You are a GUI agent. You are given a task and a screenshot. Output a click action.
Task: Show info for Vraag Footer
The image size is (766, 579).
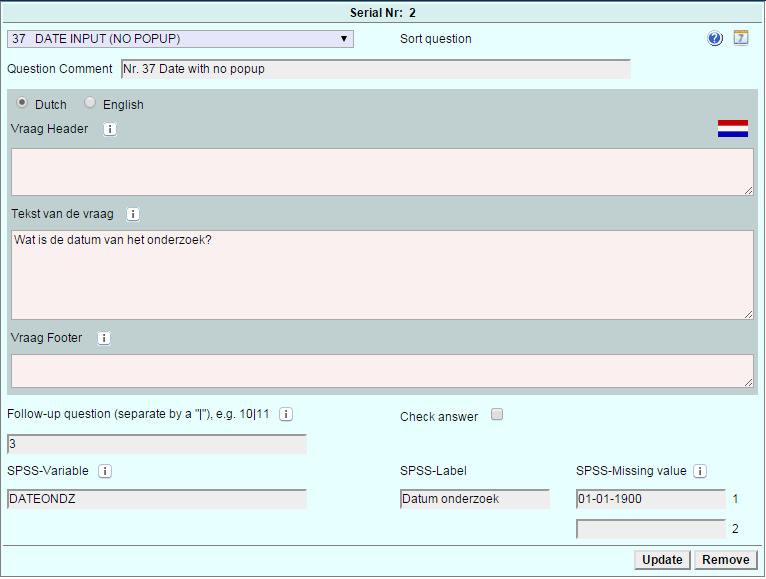click(x=104, y=338)
